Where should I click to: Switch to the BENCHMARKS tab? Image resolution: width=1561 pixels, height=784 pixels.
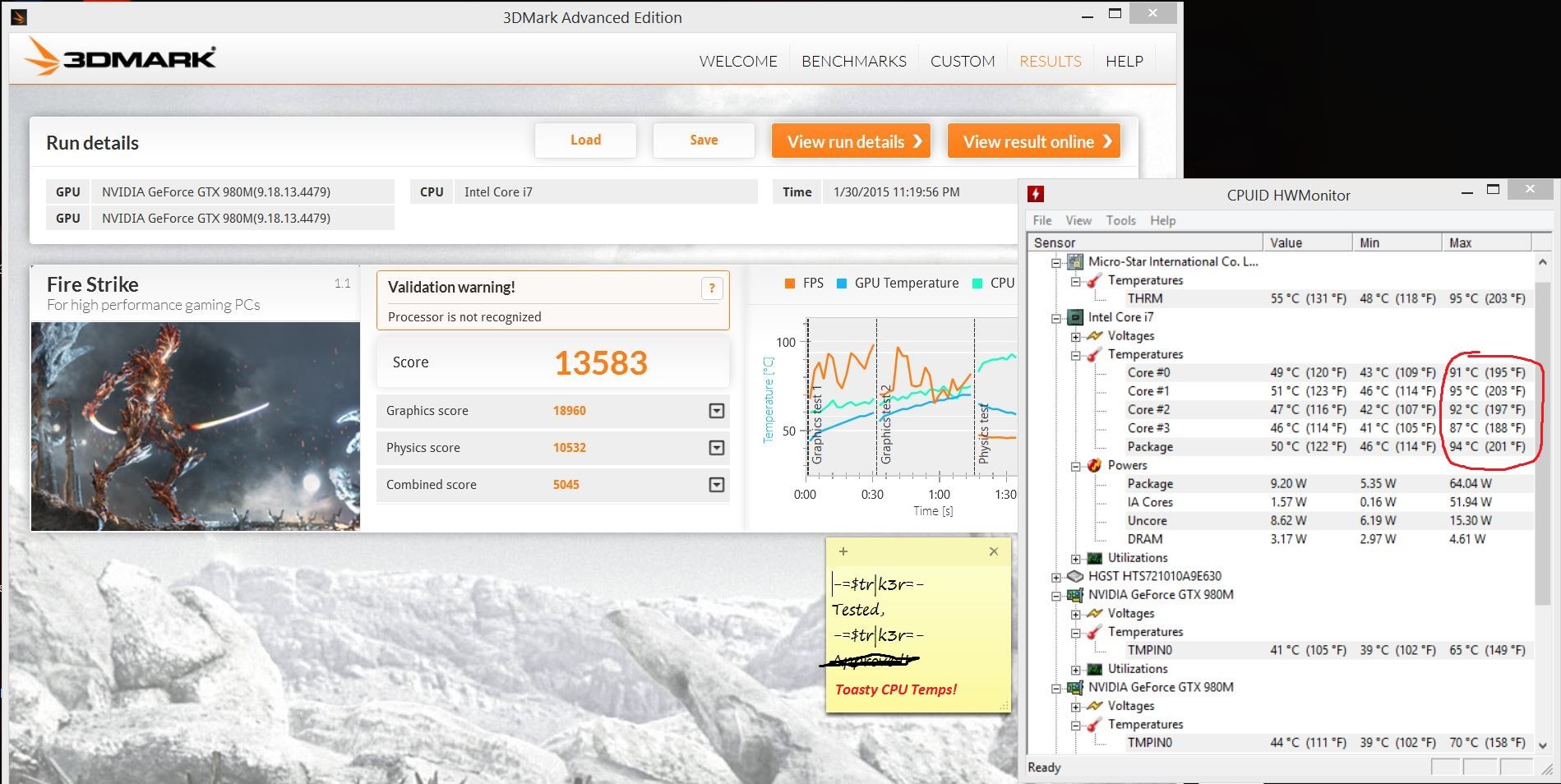854,61
